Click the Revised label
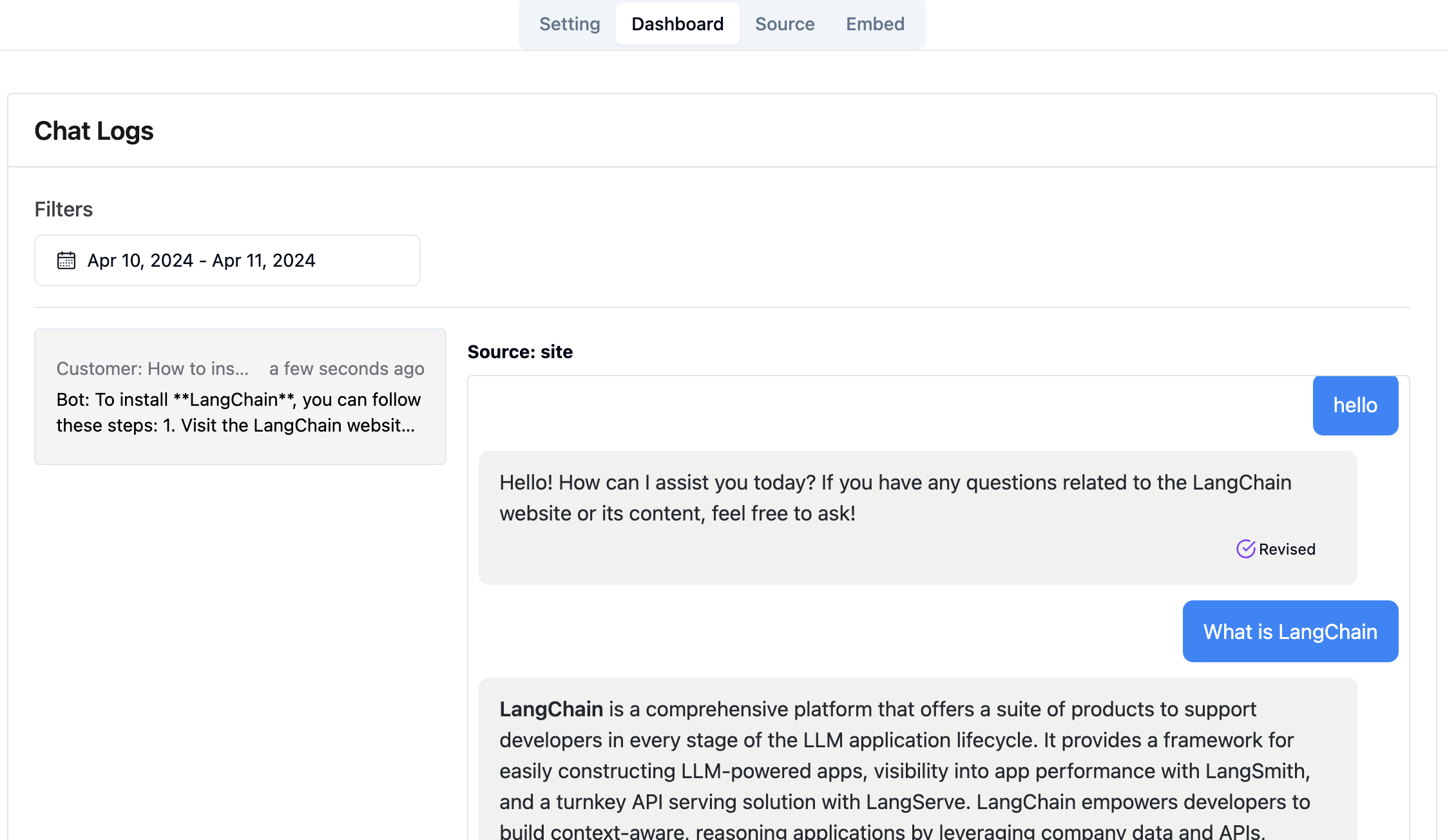Viewport: 1447px width, 840px height. coord(1287,549)
